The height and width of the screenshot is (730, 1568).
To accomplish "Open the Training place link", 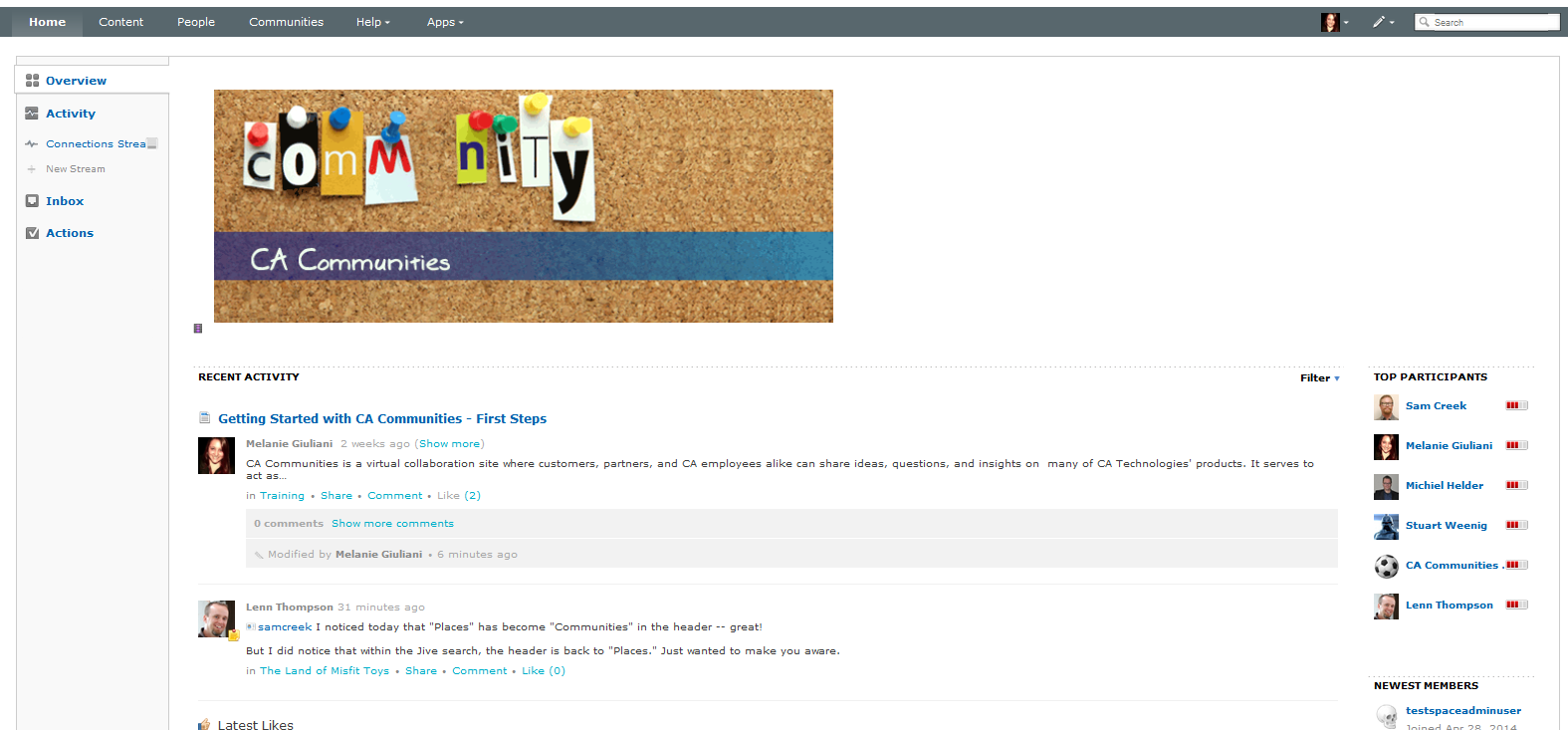I will (x=283, y=496).
